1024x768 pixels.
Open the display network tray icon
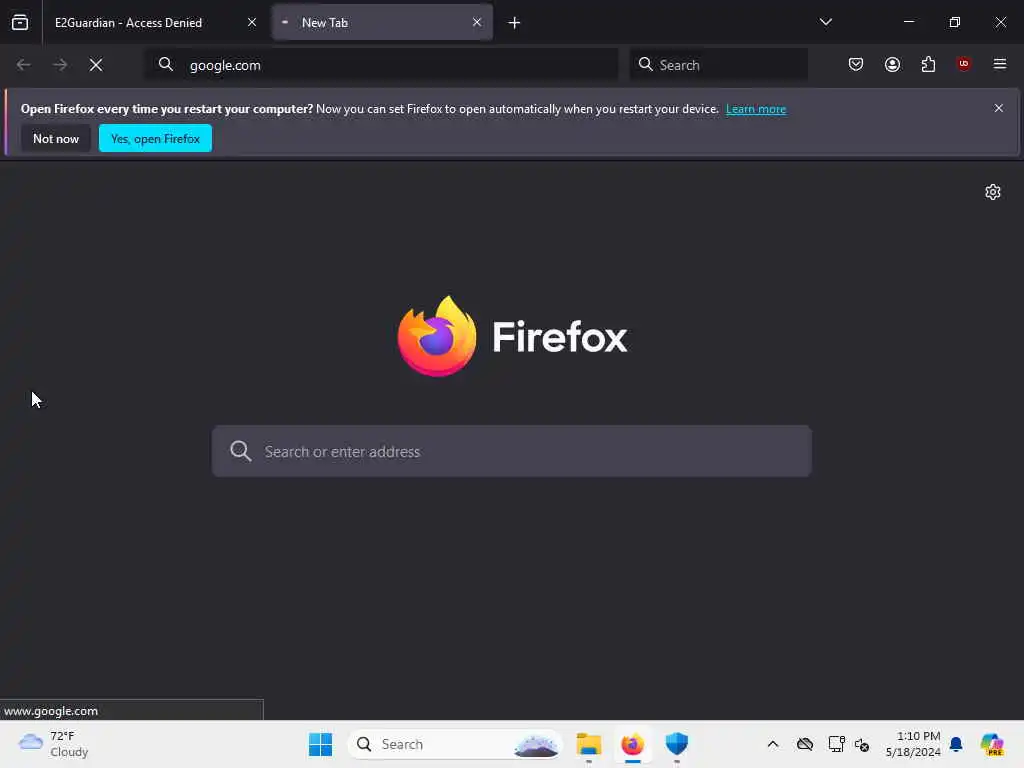(x=836, y=744)
